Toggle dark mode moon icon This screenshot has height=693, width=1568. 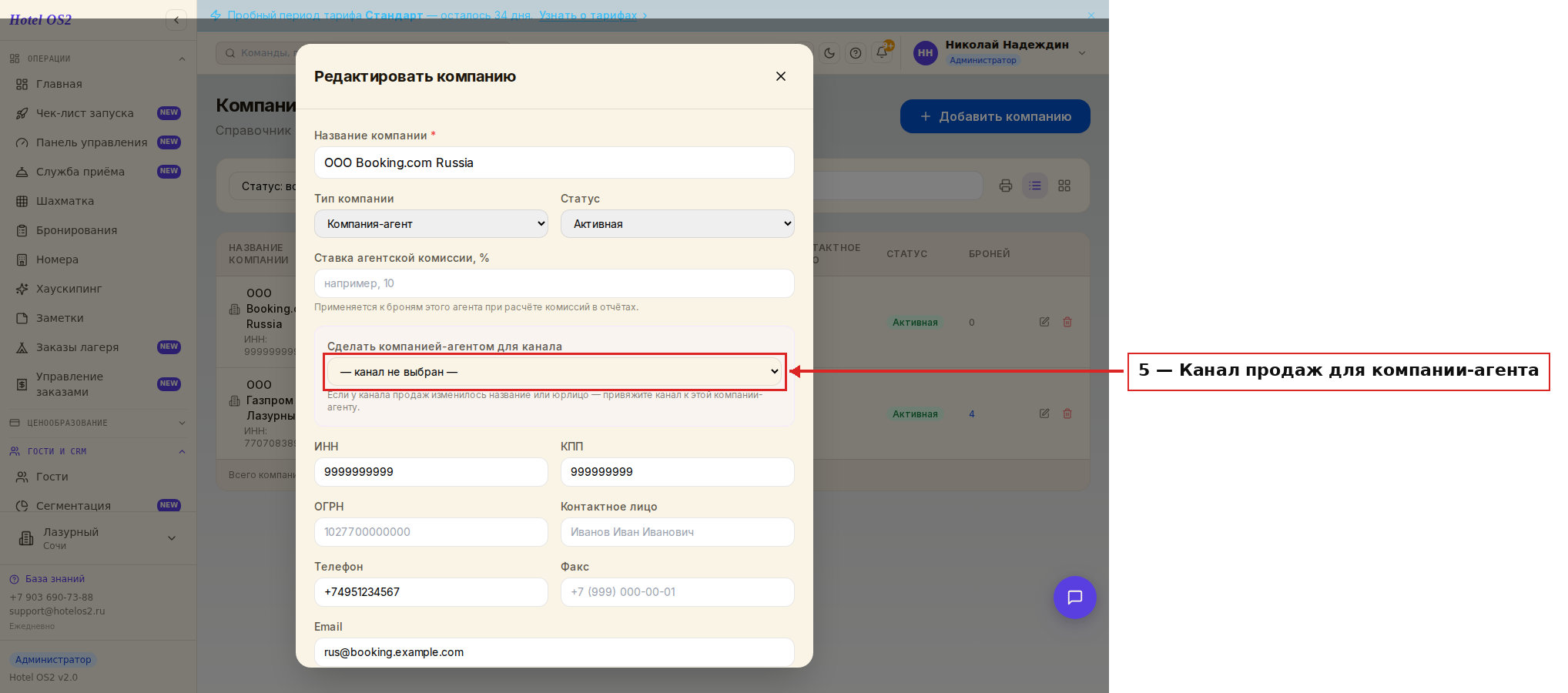[x=829, y=53]
